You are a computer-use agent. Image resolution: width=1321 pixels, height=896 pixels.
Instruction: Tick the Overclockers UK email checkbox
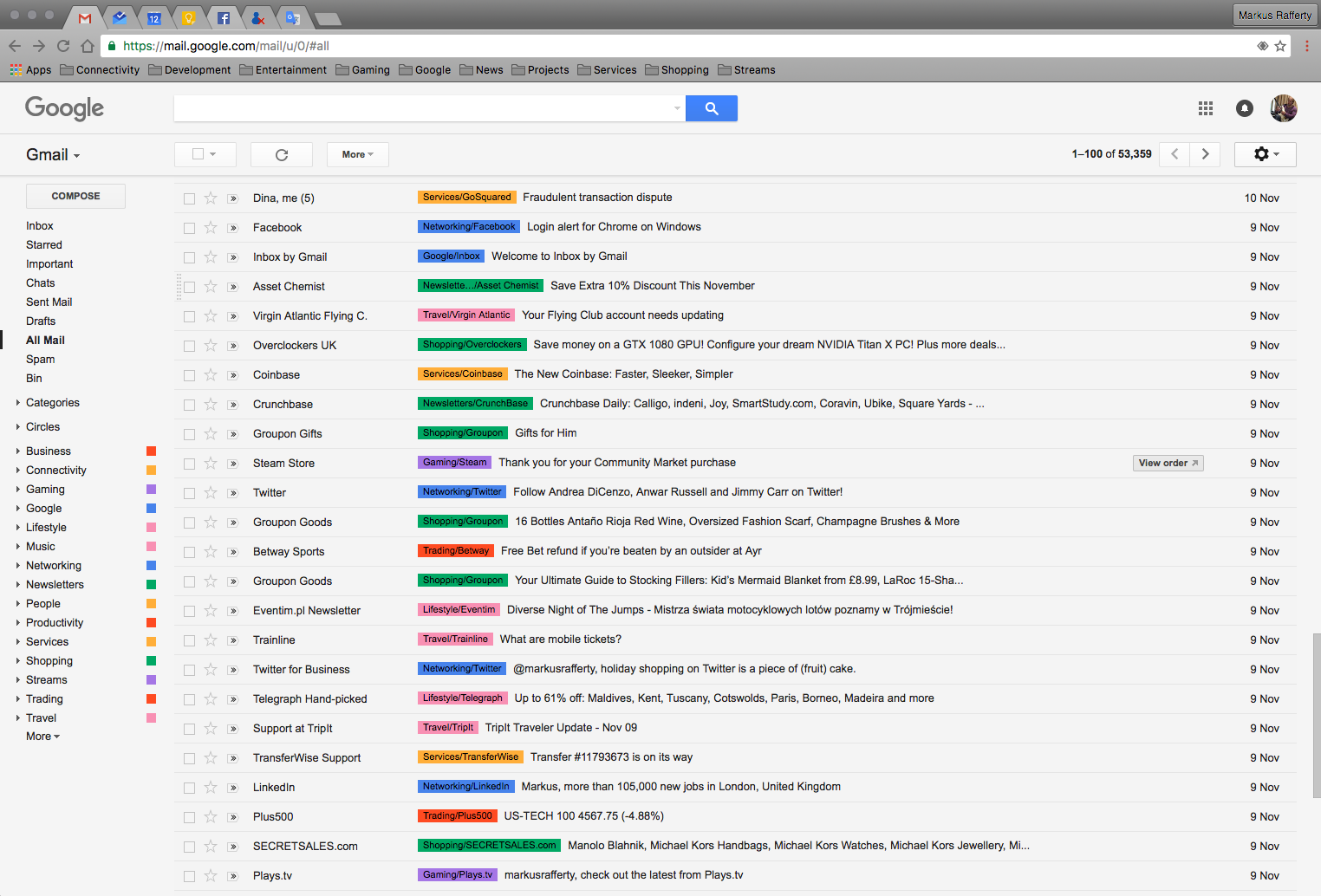point(189,346)
